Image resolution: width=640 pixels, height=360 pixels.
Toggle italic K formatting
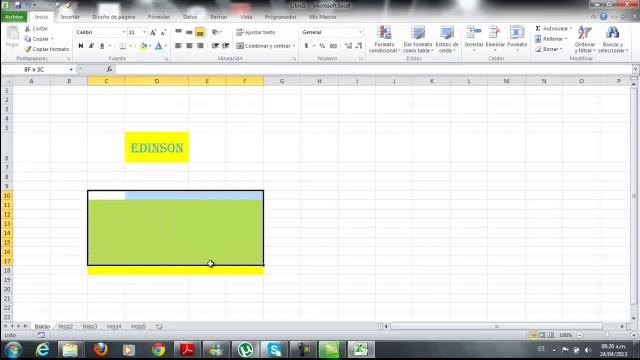(x=91, y=46)
